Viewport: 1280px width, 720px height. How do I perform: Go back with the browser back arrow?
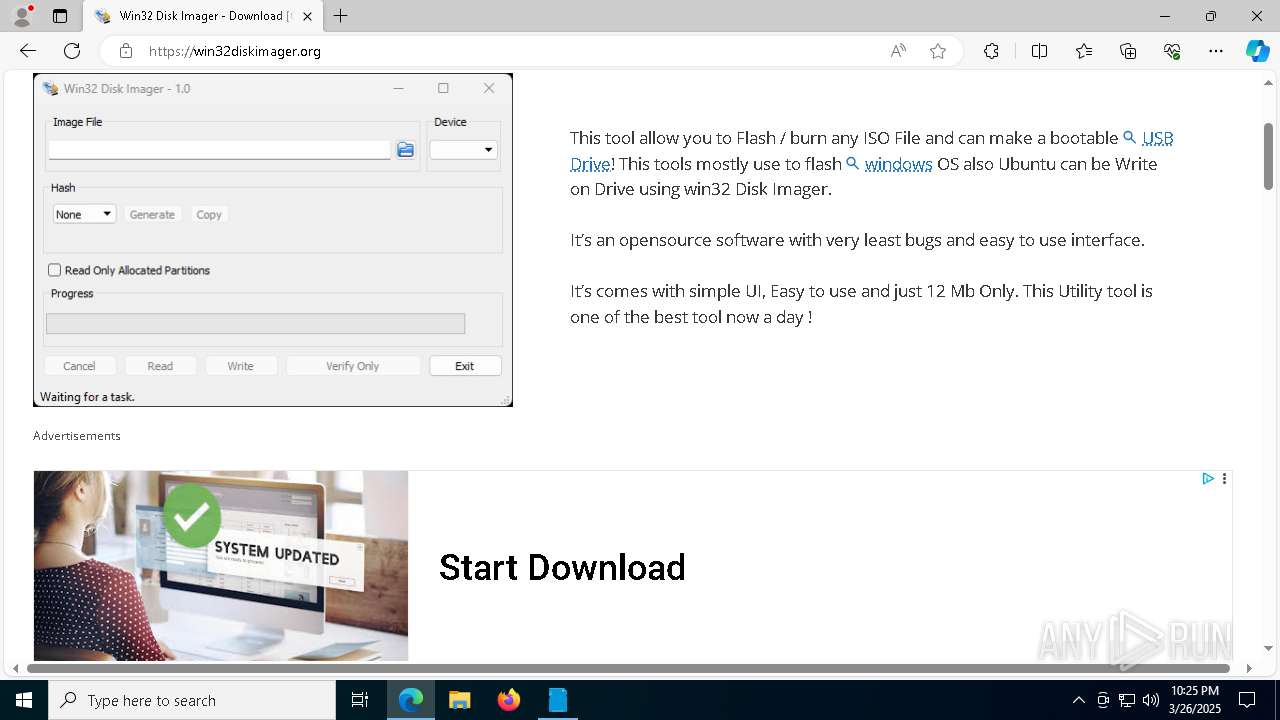[28, 51]
